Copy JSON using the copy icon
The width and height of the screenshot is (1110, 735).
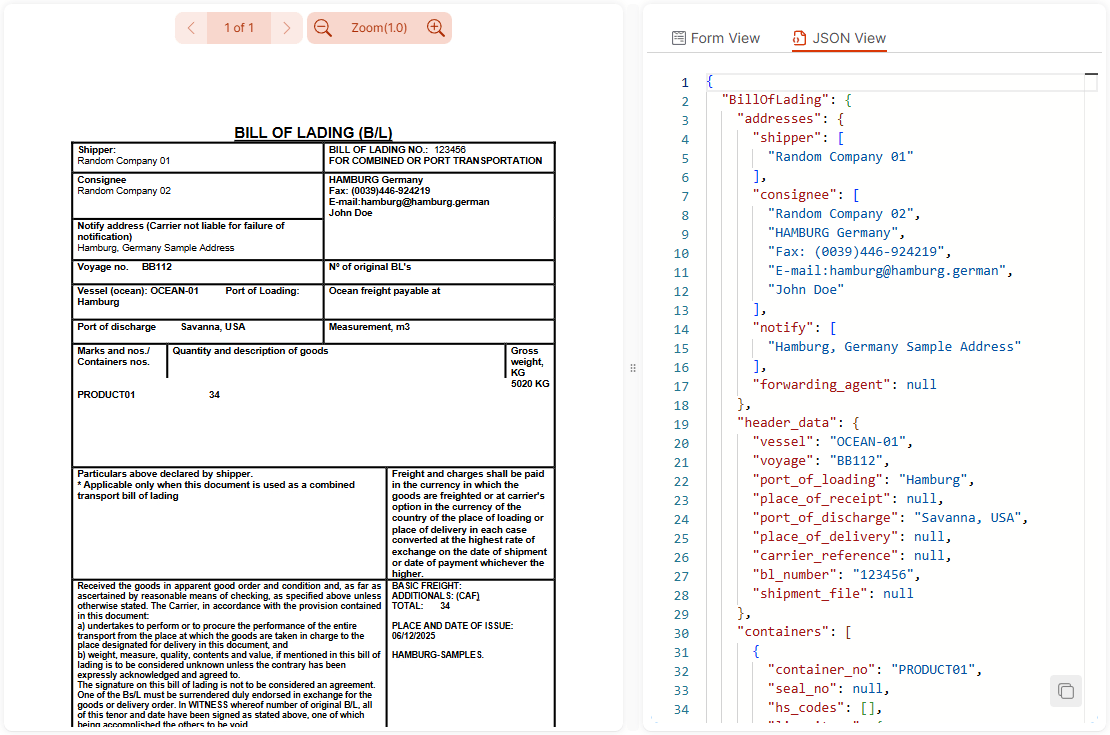coord(1065,691)
